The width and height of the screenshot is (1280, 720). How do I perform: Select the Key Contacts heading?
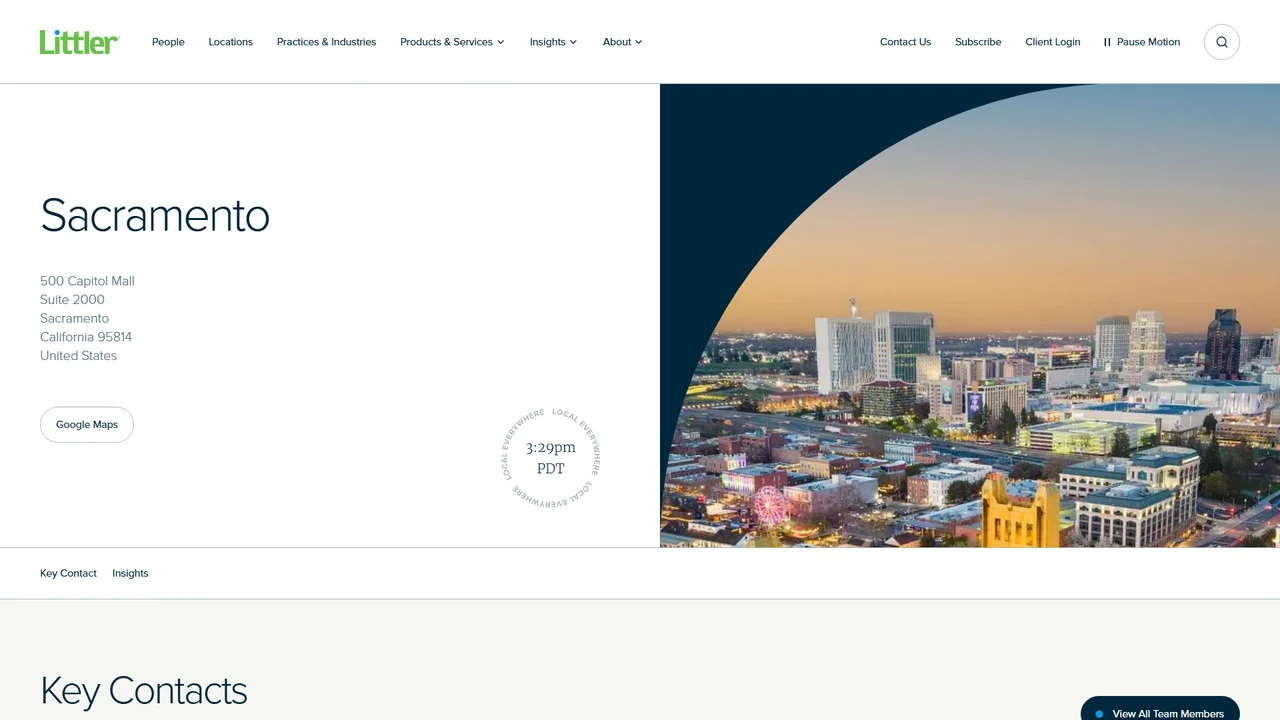point(144,691)
